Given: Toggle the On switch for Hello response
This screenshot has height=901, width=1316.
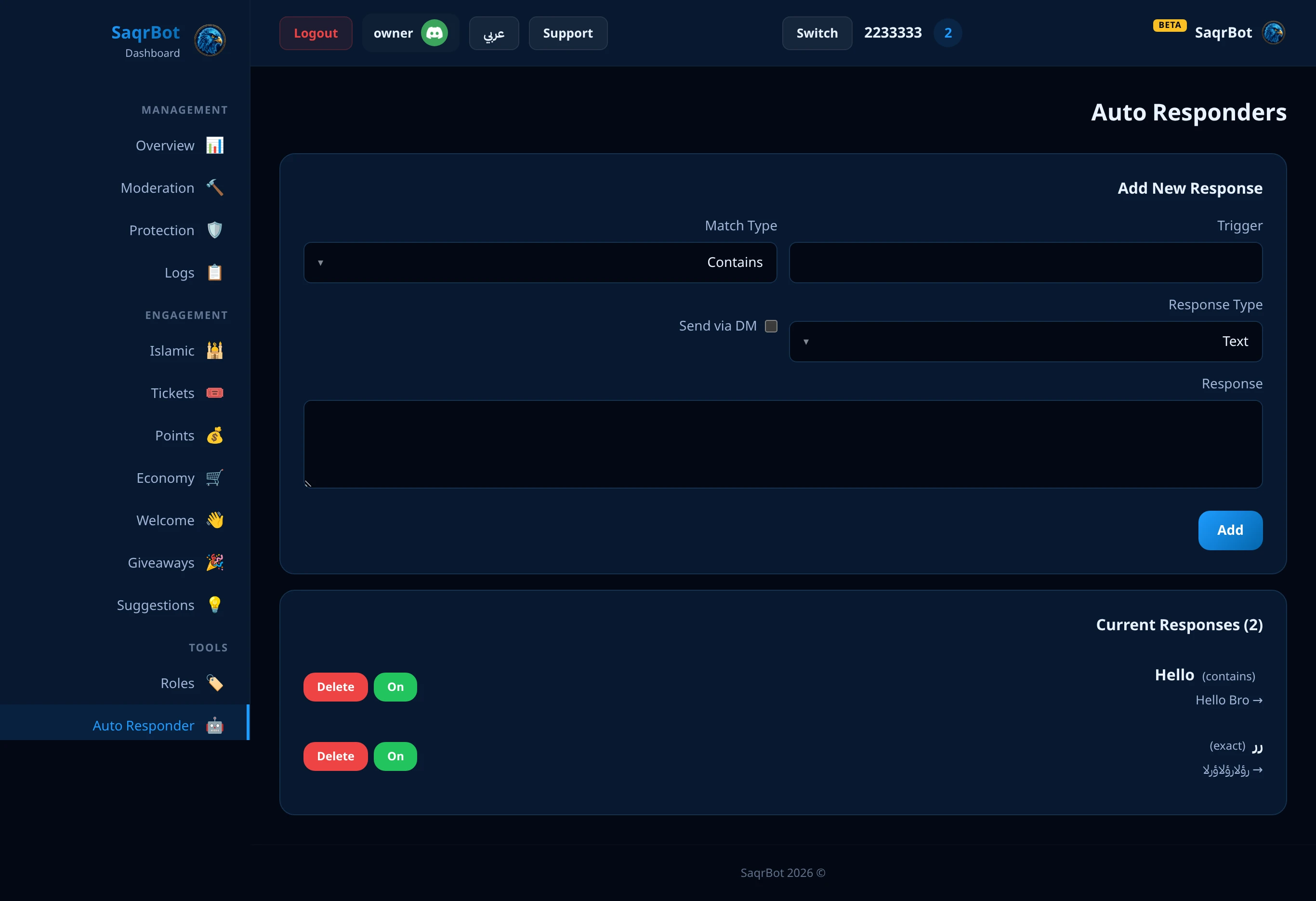Looking at the screenshot, I should [395, 687].
